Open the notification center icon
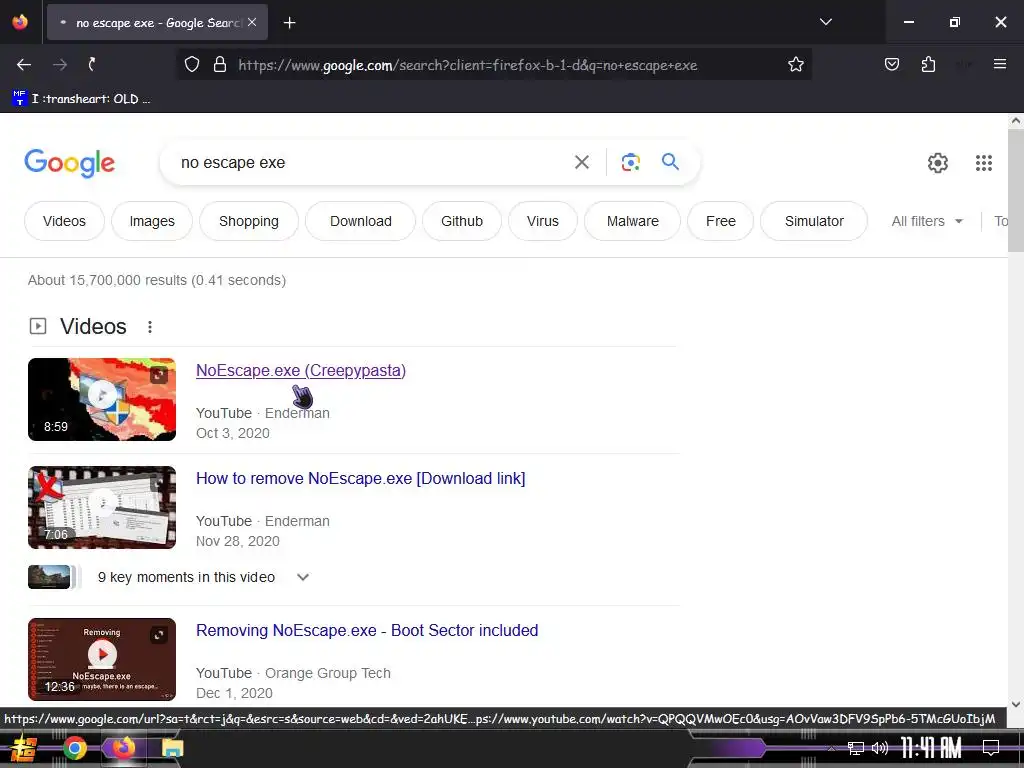The width and height of the screenshot is (1024, 768). [991, 748]
